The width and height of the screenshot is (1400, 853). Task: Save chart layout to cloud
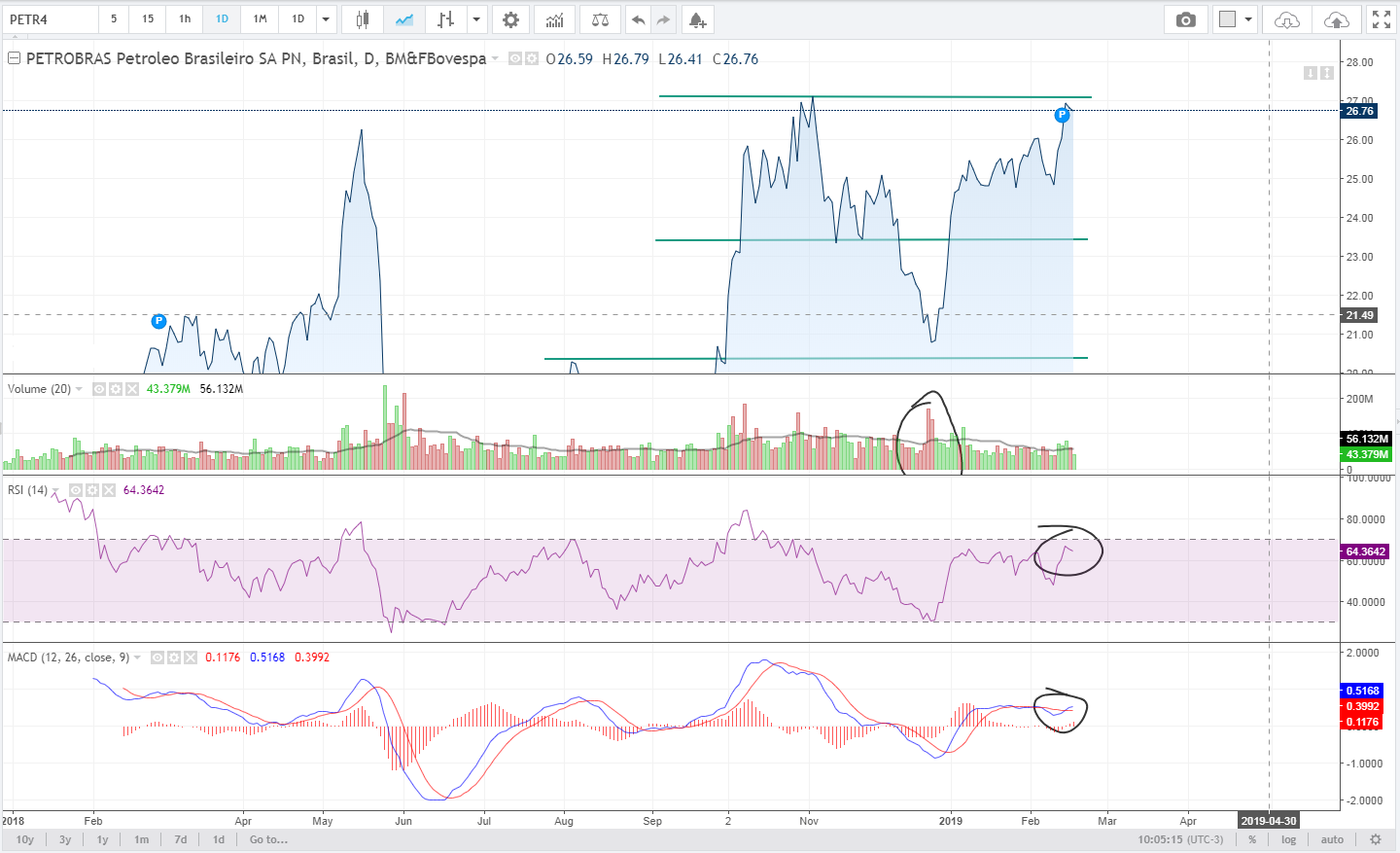[1337, 19]
